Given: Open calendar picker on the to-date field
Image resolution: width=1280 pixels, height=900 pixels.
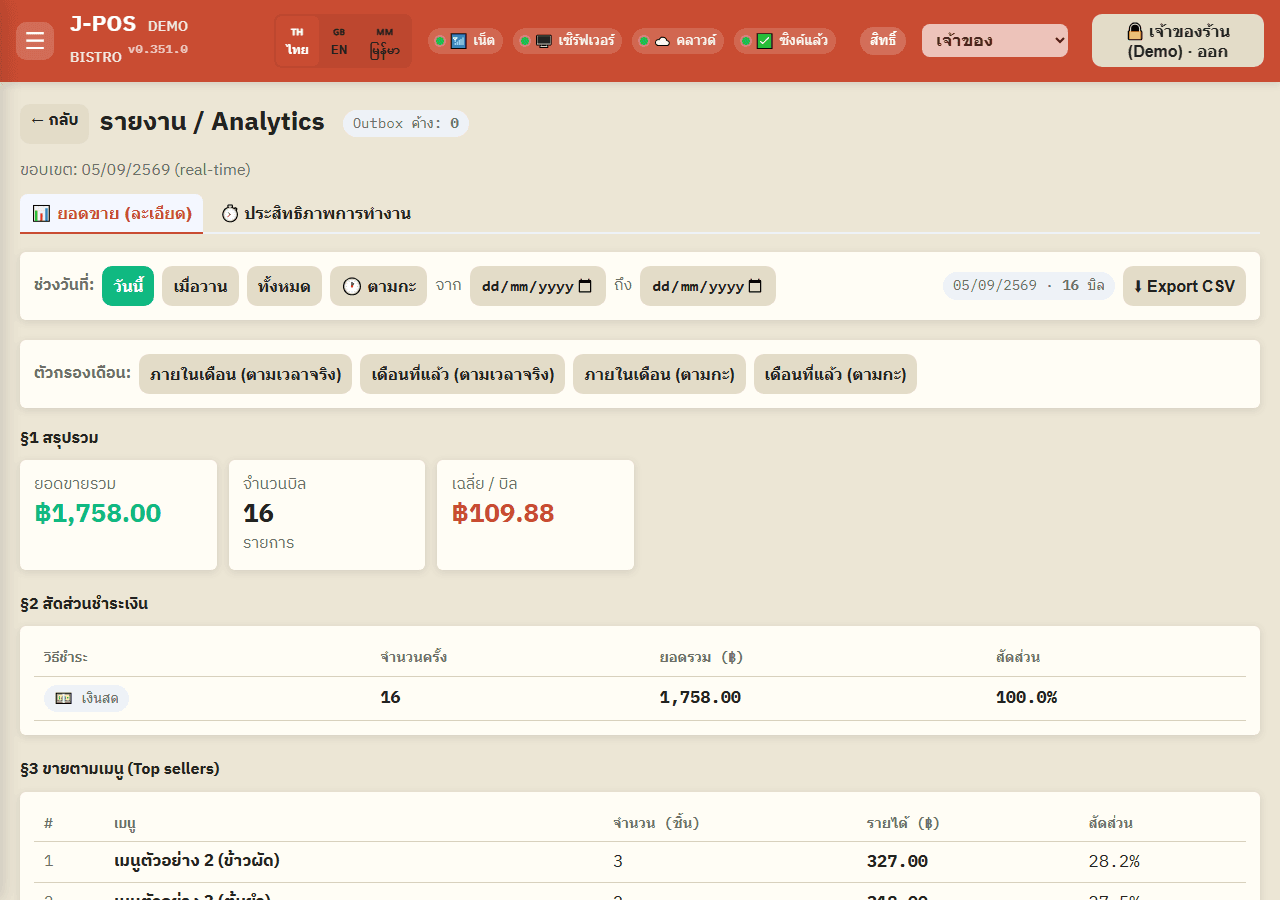Looking at the screenshot, I should (755, 286).
